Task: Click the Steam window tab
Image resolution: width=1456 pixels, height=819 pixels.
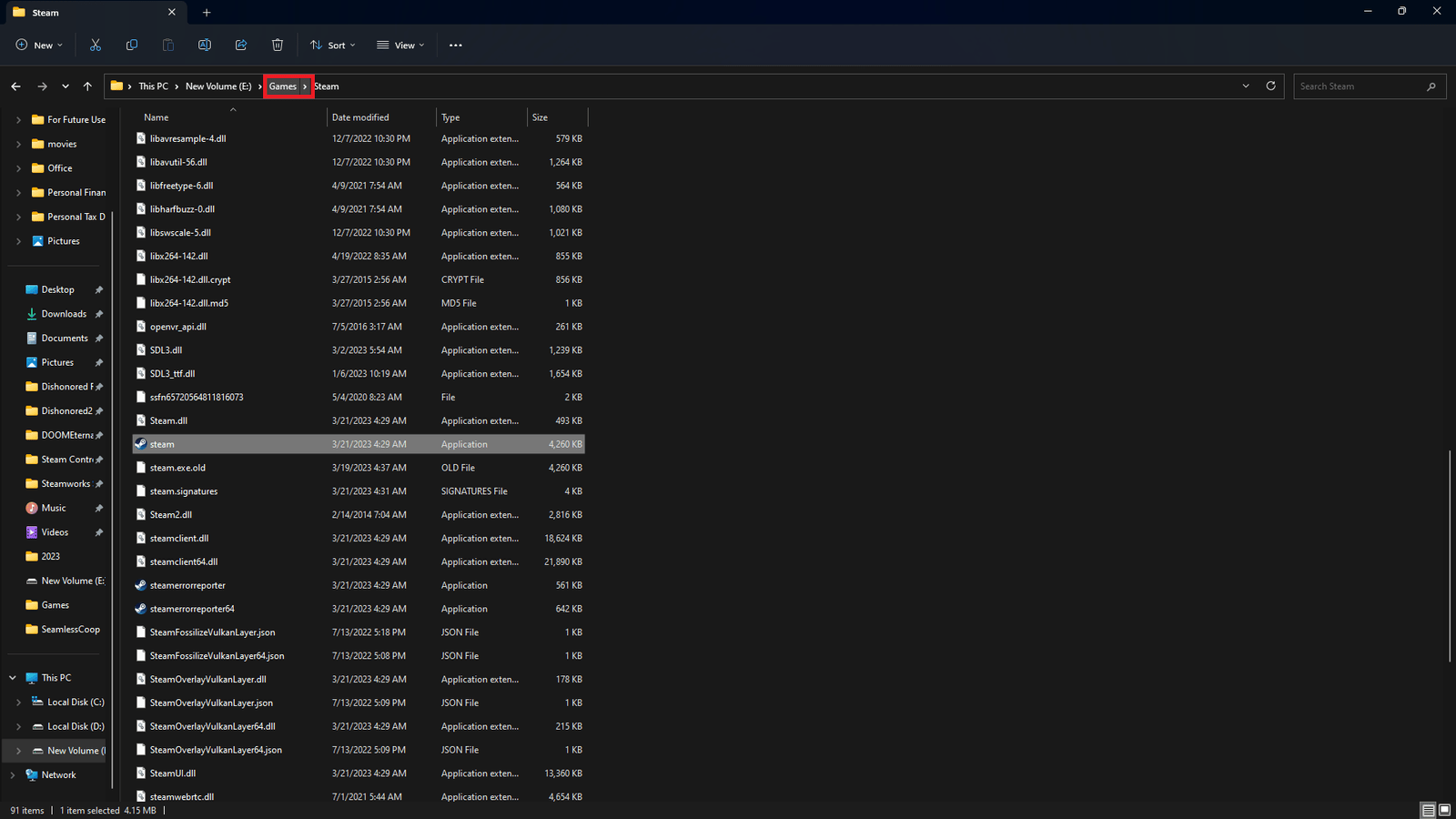Action: coord(95,13)
